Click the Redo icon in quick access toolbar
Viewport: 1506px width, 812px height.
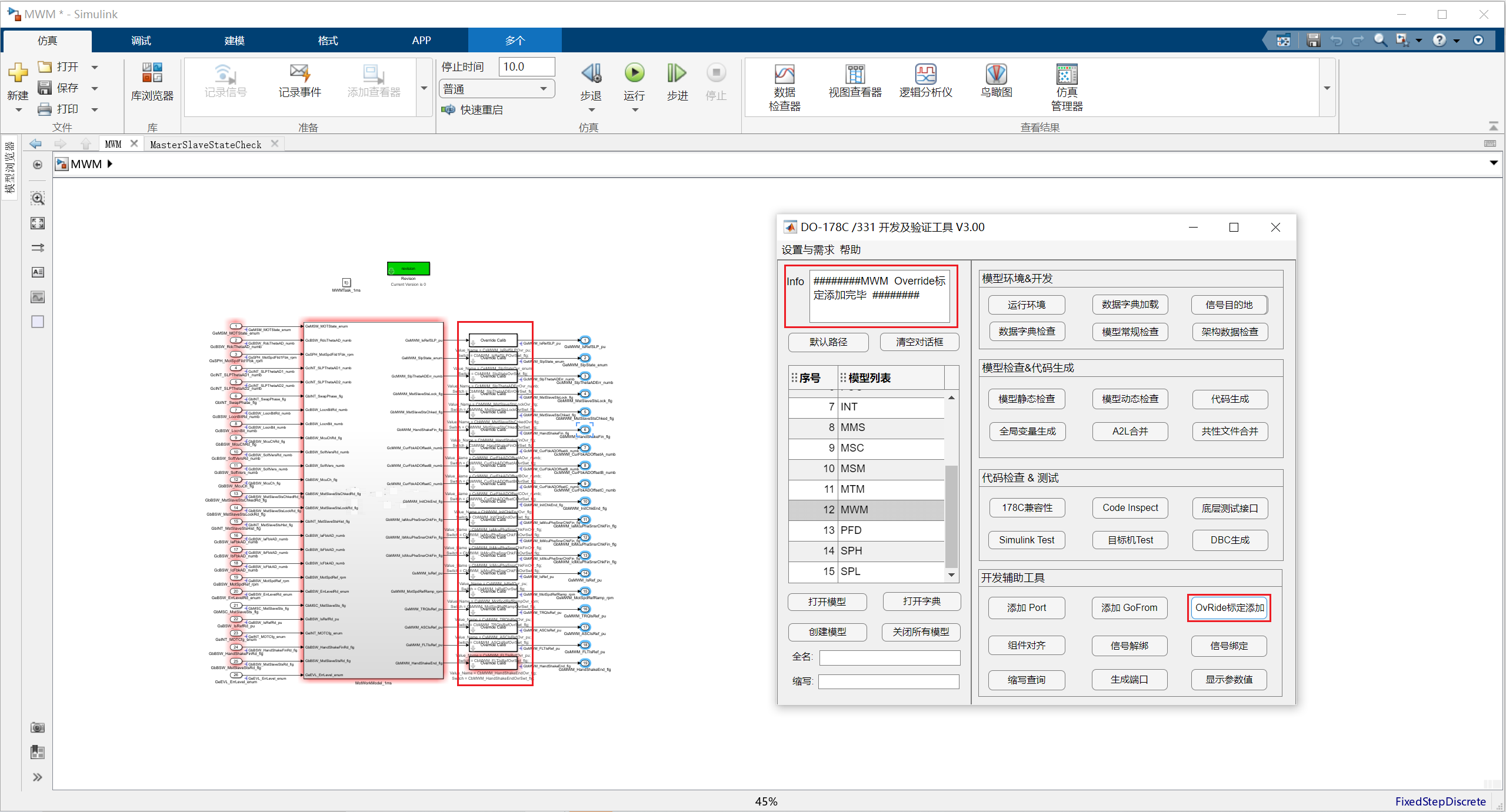click(1358, 40)
